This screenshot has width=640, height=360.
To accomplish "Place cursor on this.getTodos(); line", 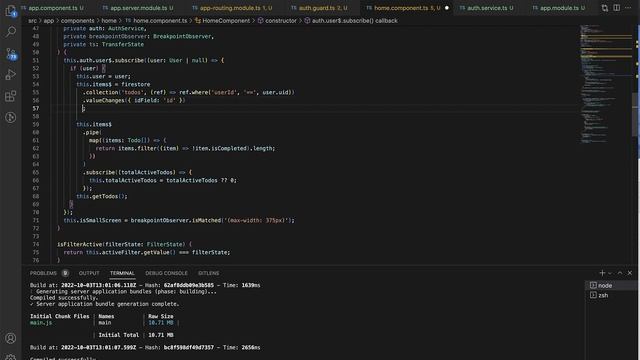I will (102, 196).
